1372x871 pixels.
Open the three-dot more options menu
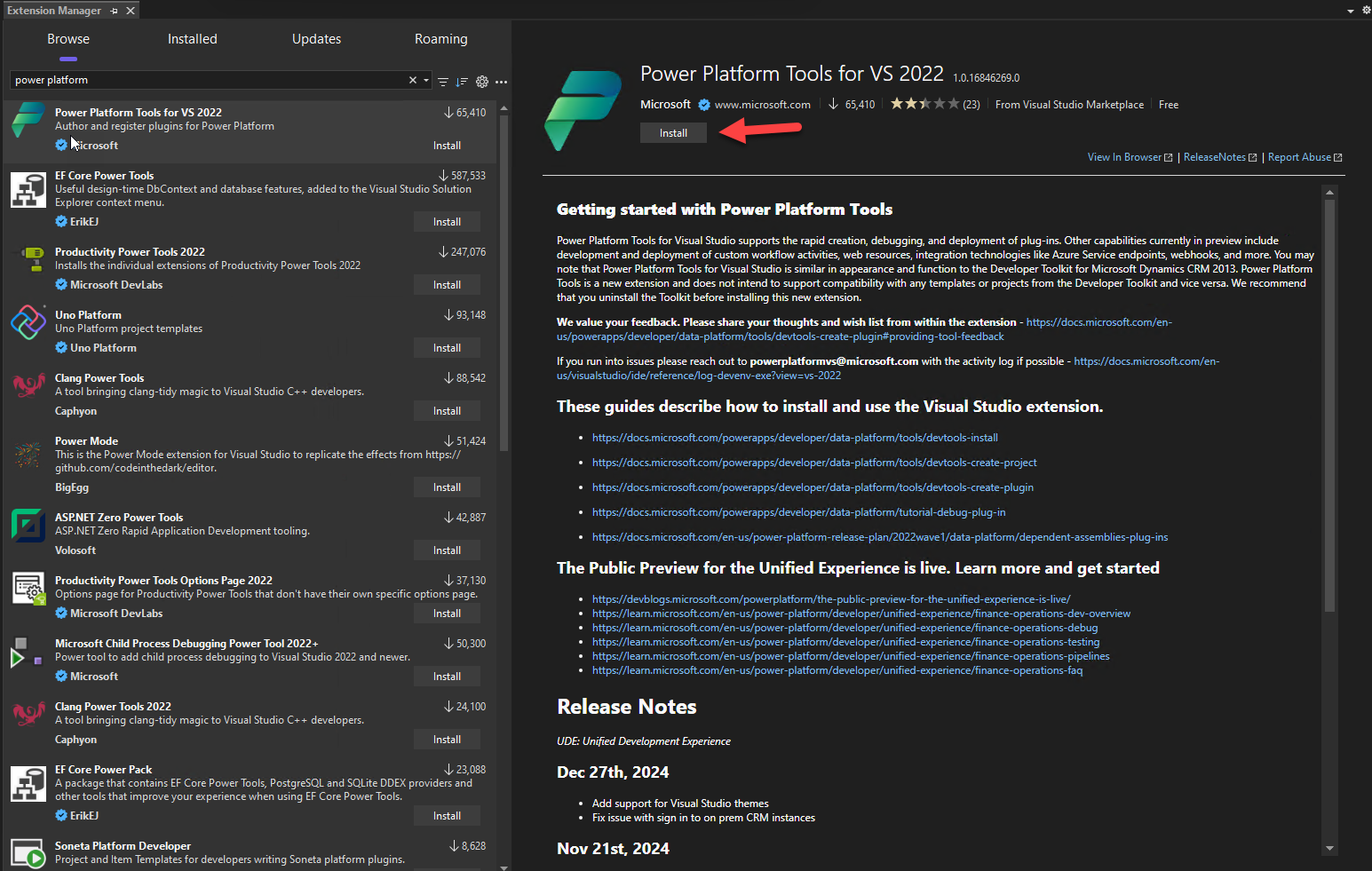pyautogui.click(x=502, y=81)
